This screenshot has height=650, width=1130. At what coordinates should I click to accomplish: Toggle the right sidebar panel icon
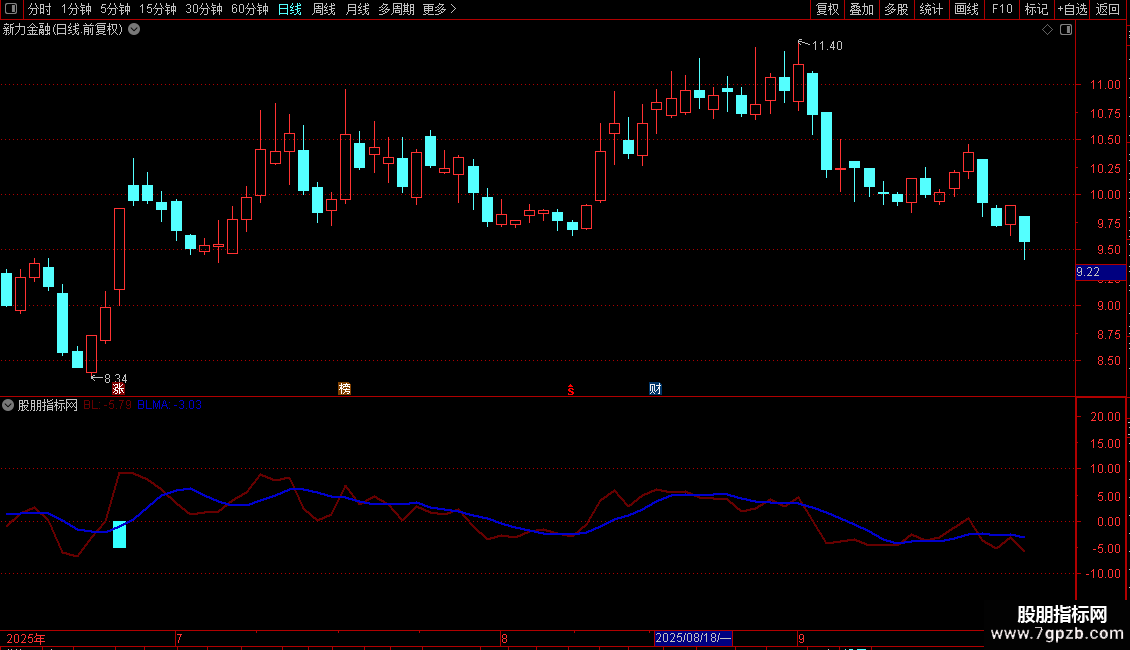pyautogui.click(x=1066, y=30)
